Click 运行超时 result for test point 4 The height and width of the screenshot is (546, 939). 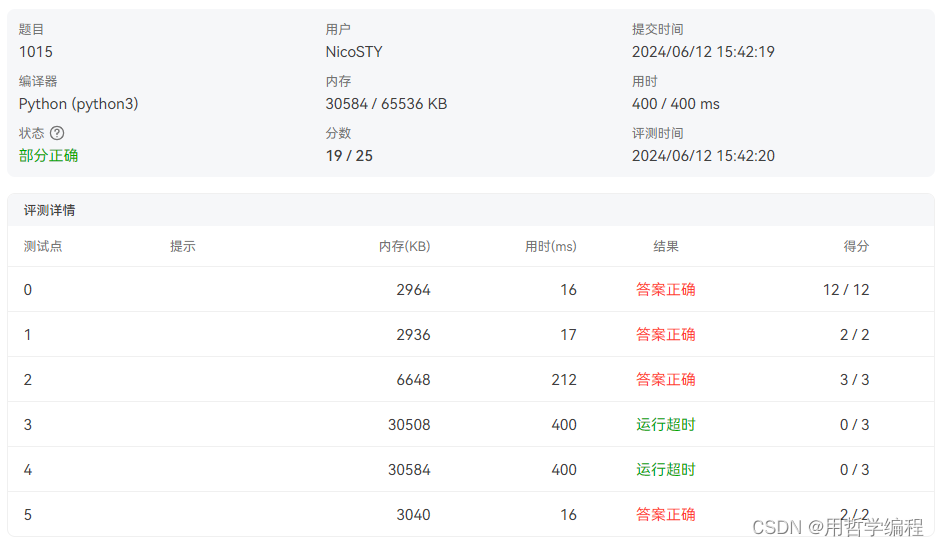coord(666,469)
